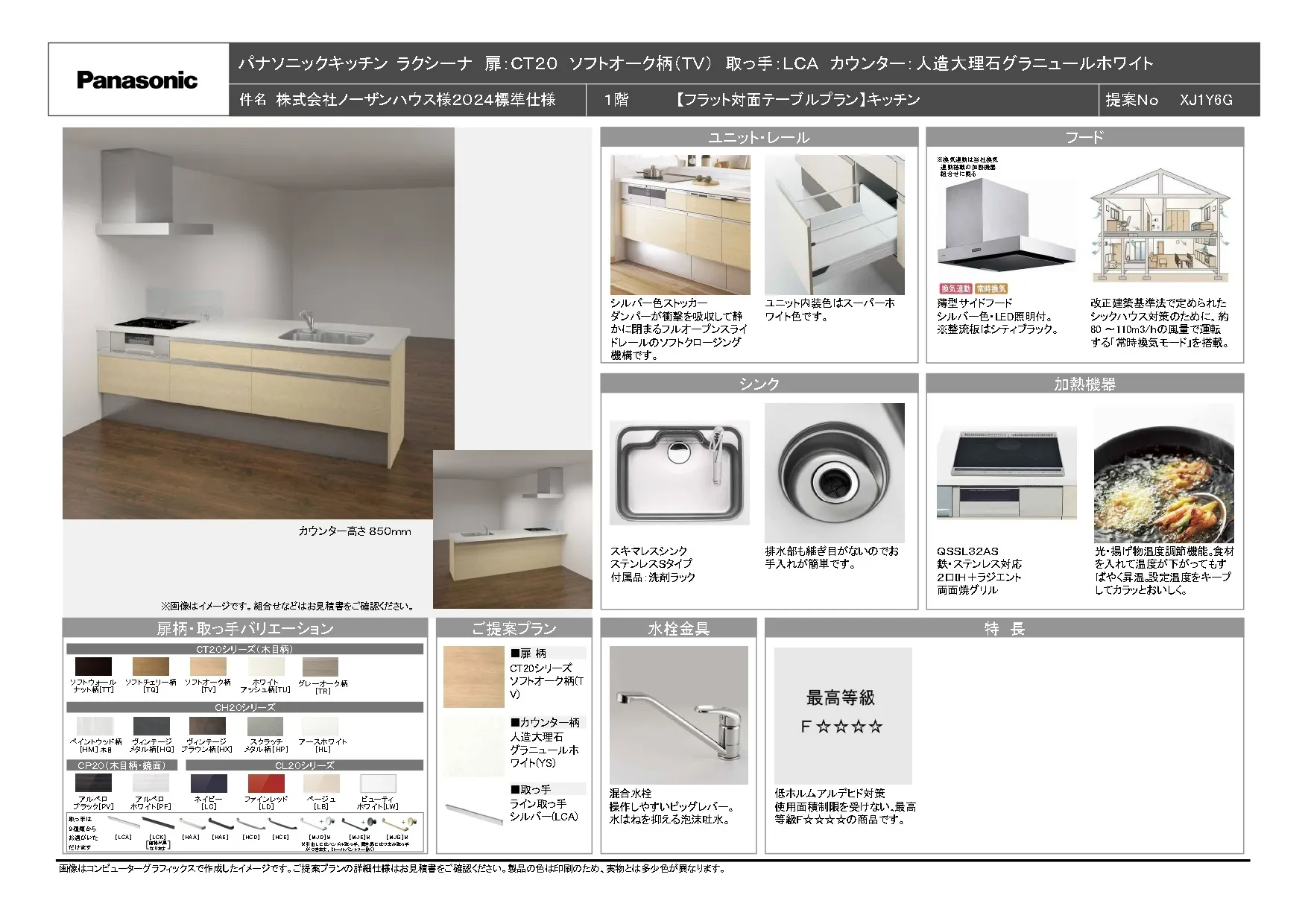
Task: Click the [MJE] handle with knob icon
Action: click(358, 824)
